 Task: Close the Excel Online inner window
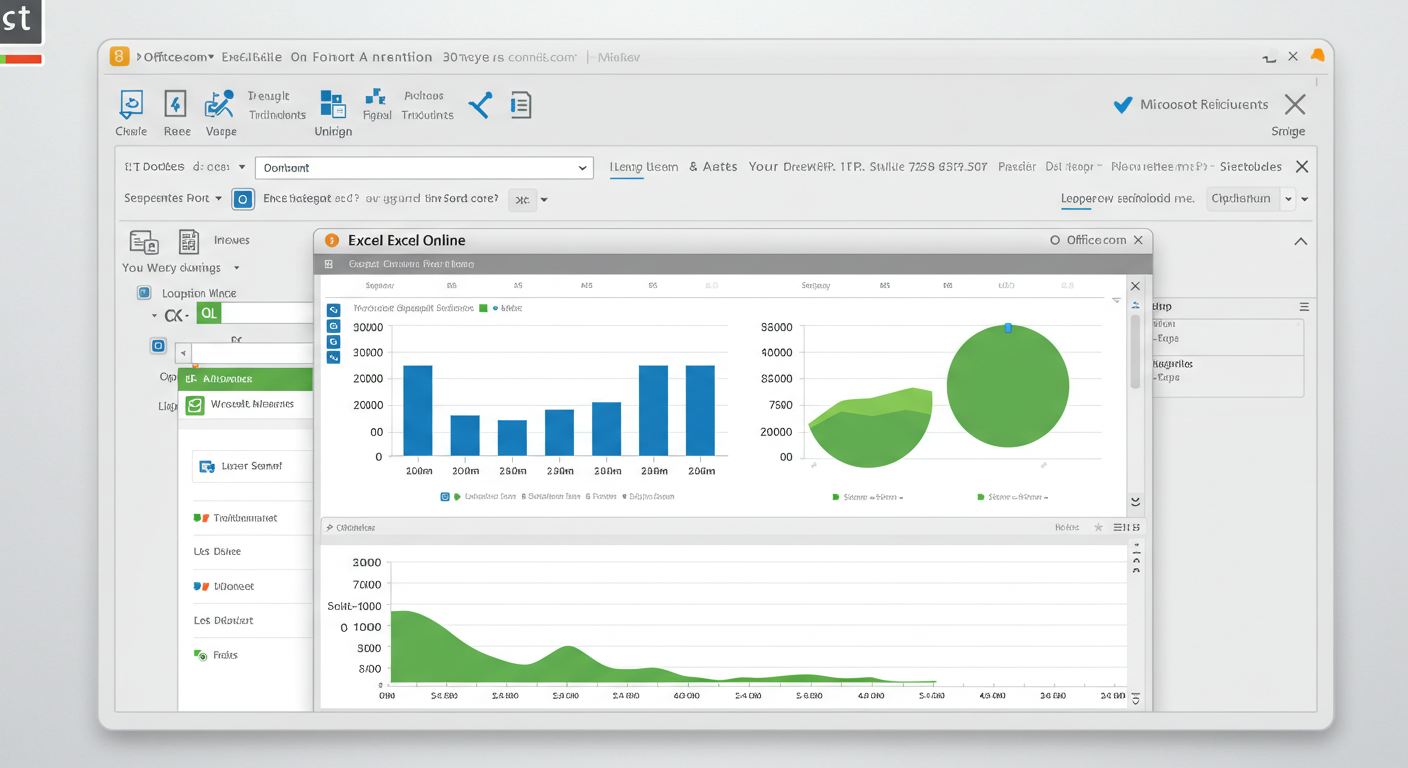[x=1137, y=241]
